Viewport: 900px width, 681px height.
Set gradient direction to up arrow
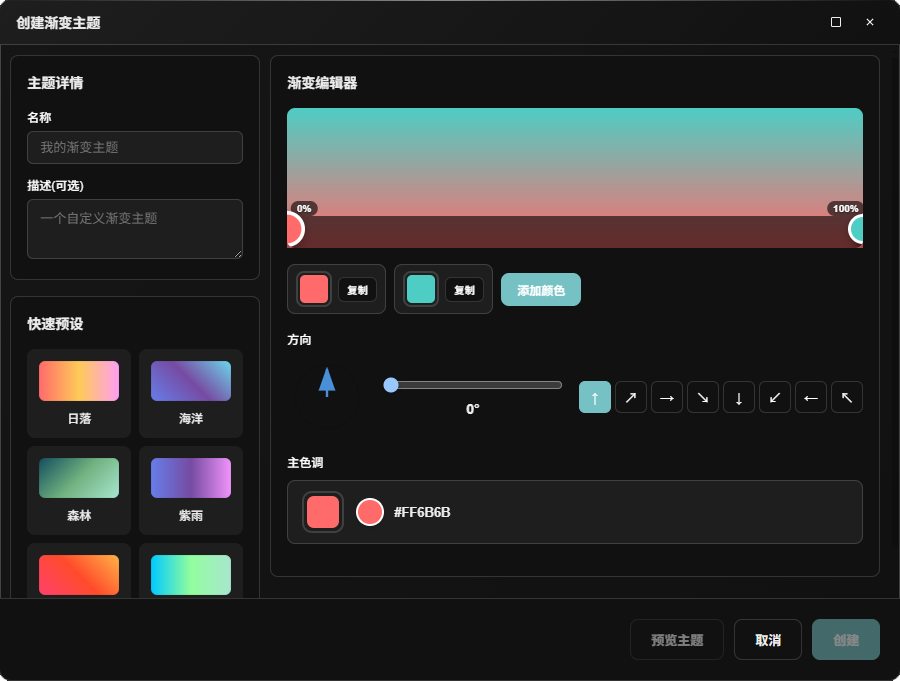pyautogui.click(x=595, y=397)
